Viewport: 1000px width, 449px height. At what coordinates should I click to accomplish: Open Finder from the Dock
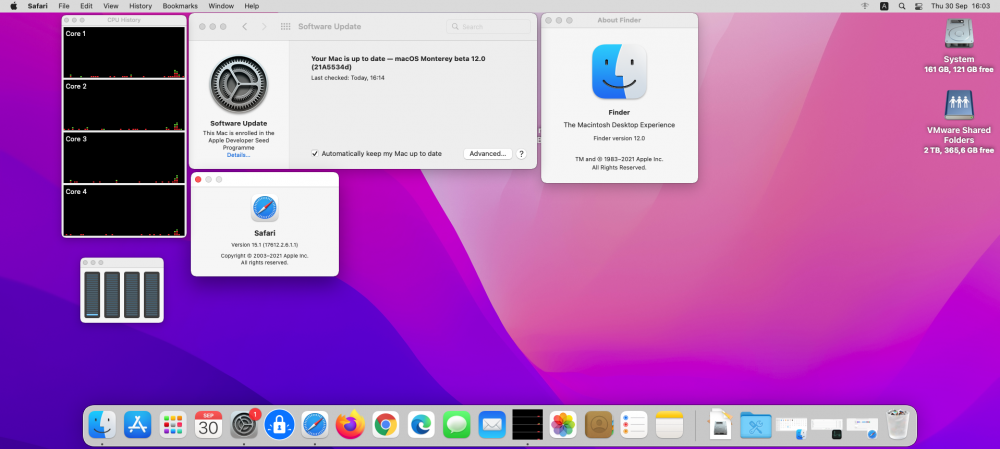(102, 424)
